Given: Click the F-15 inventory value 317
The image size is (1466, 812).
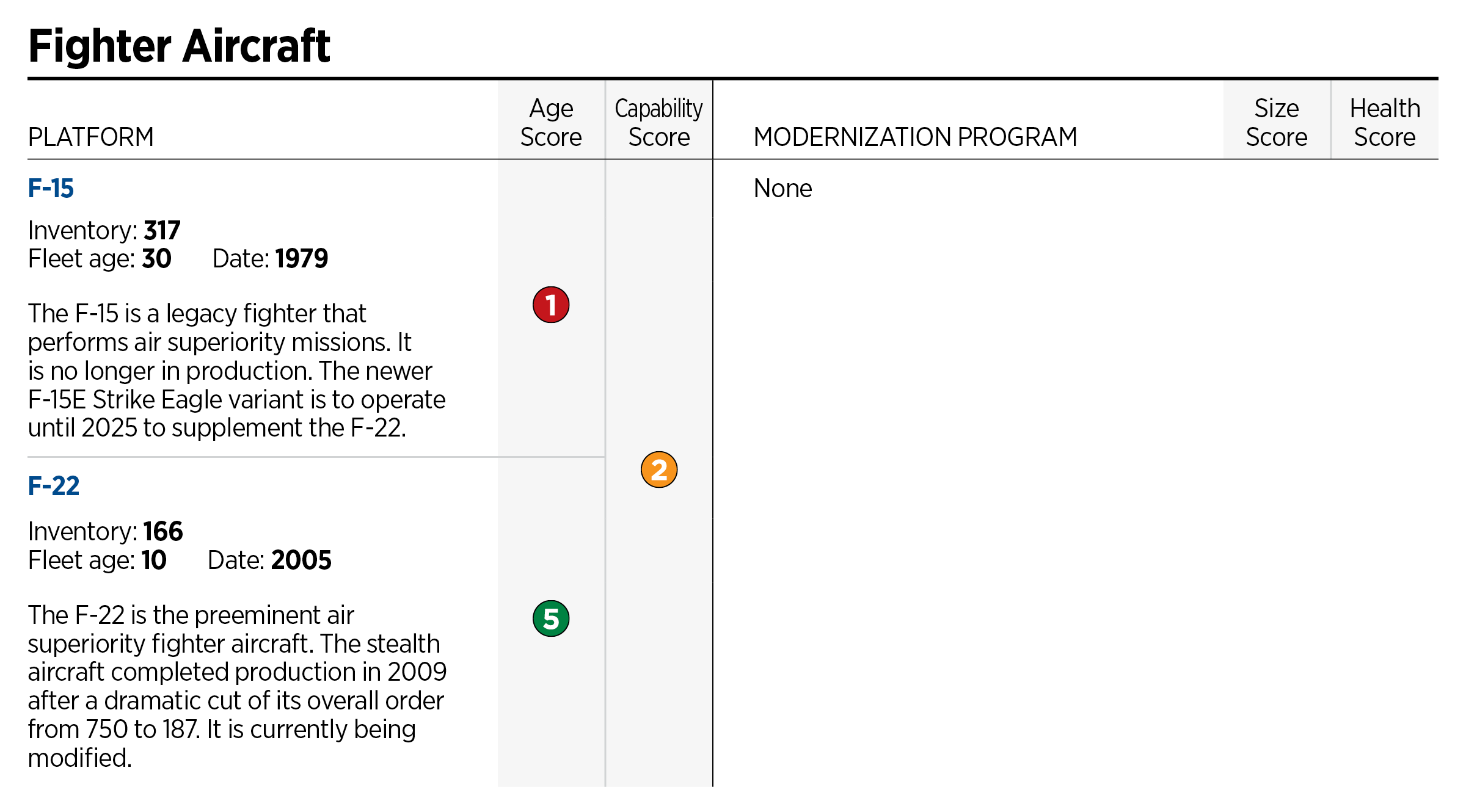Looking at the screenshot, I should [x=162, y=231].
